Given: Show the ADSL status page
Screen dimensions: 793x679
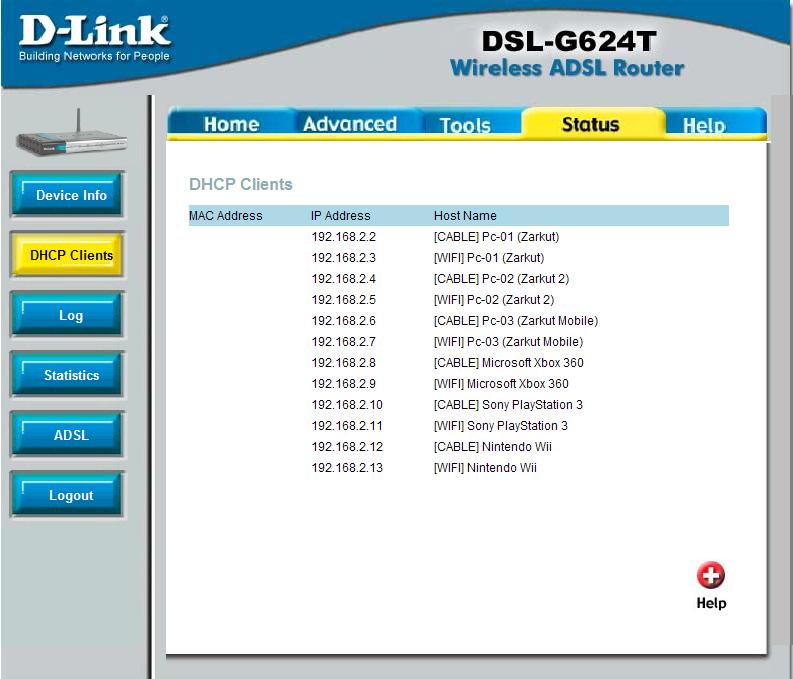Looking at the screenshot, I should 67,435.
